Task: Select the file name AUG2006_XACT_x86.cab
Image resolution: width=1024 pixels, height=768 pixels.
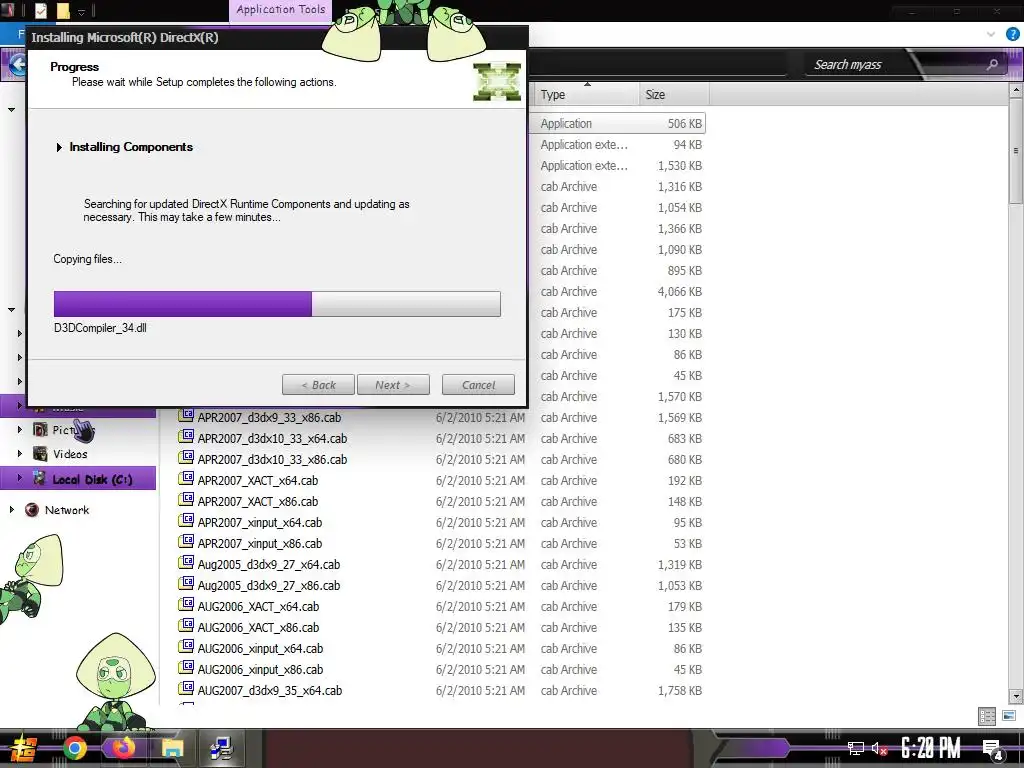Action: (x=258, y=628)
